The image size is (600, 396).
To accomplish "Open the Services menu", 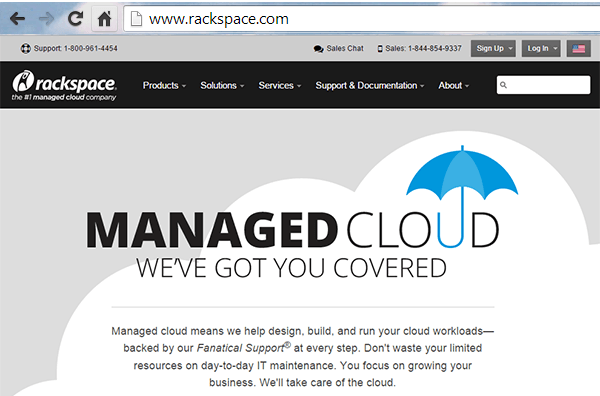I will point(280,85).
